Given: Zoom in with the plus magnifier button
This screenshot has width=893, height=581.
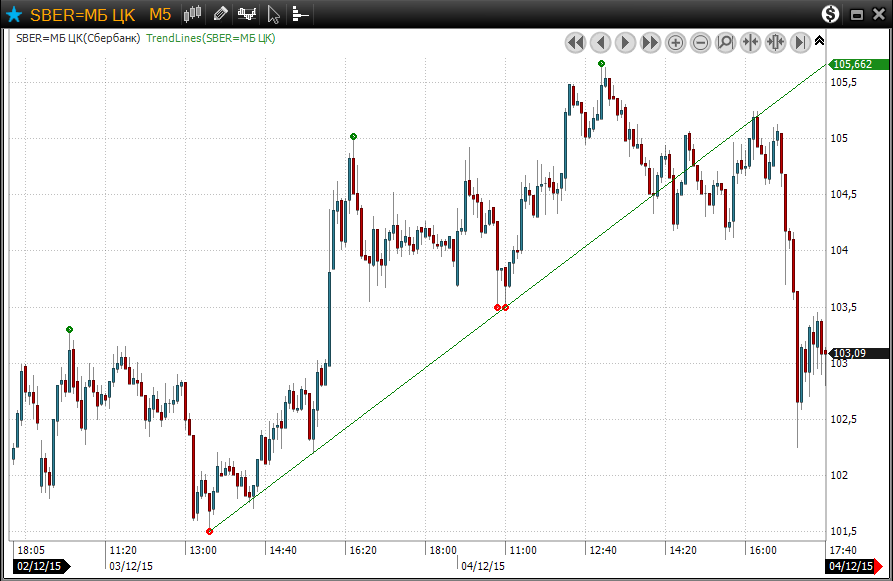Looking at the screenshot, I should point(675,42).
